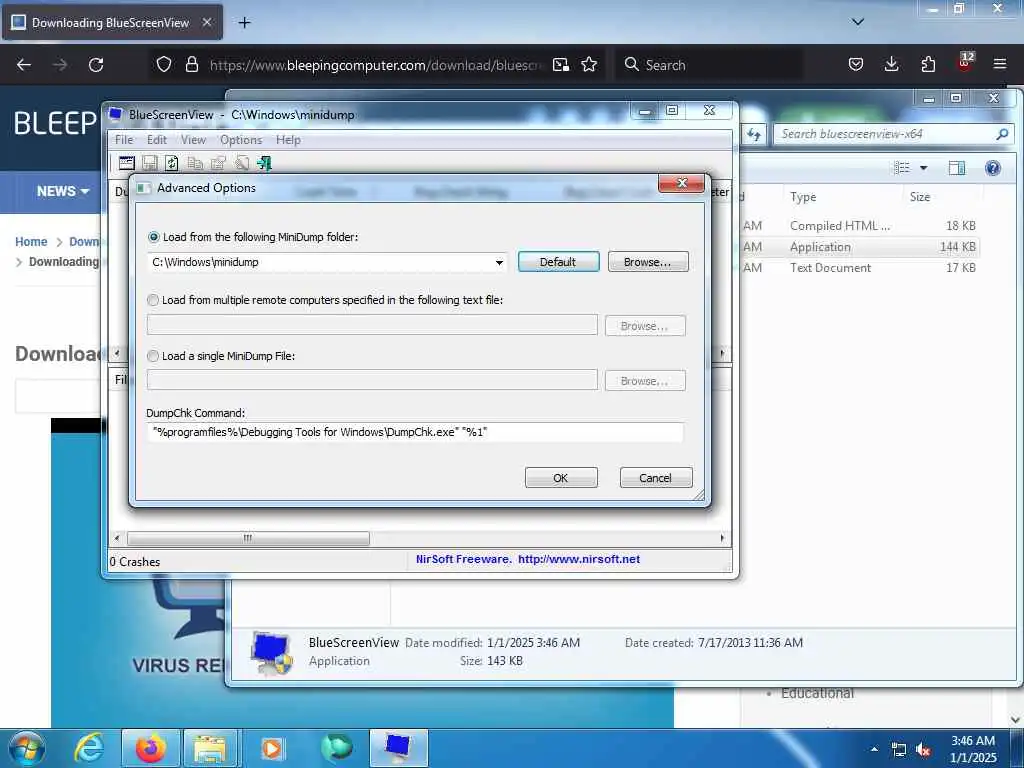Open Explorer help question-mark icon
This screenshot has width=1024, height=768.
pos(993,168)
